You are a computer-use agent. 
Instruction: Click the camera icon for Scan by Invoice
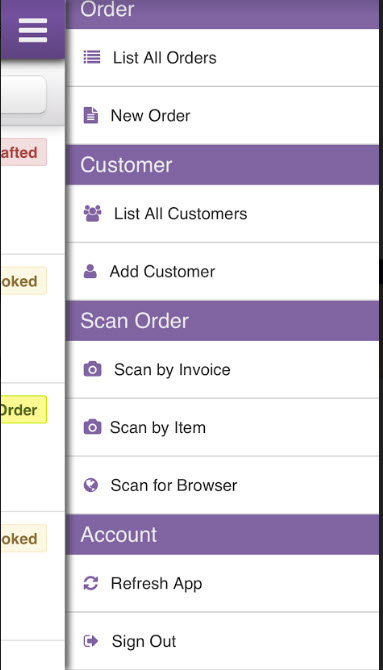click(92, 369)
